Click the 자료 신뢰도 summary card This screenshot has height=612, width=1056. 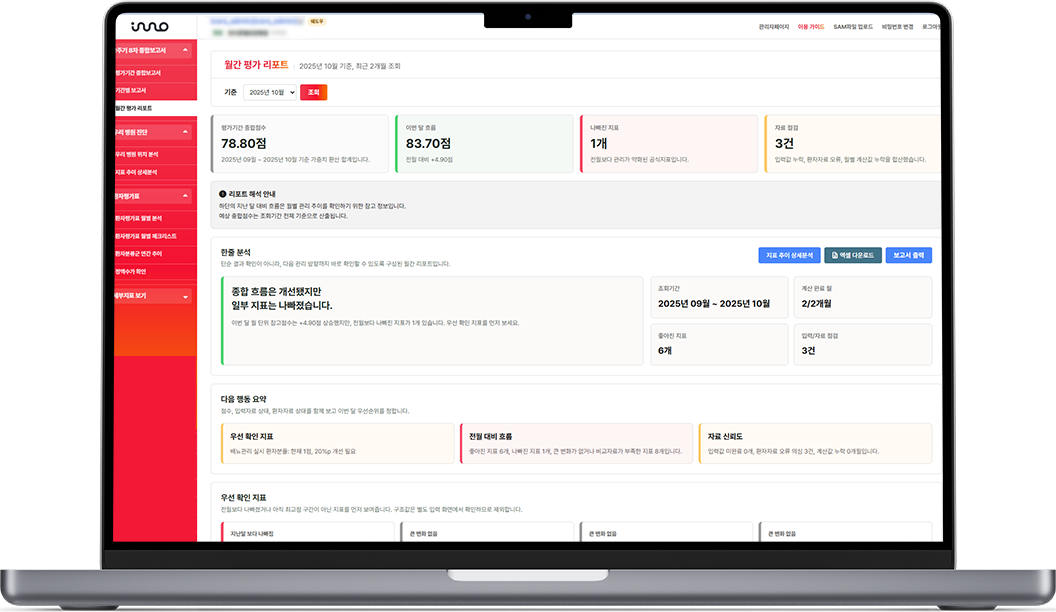pos(815,443)
